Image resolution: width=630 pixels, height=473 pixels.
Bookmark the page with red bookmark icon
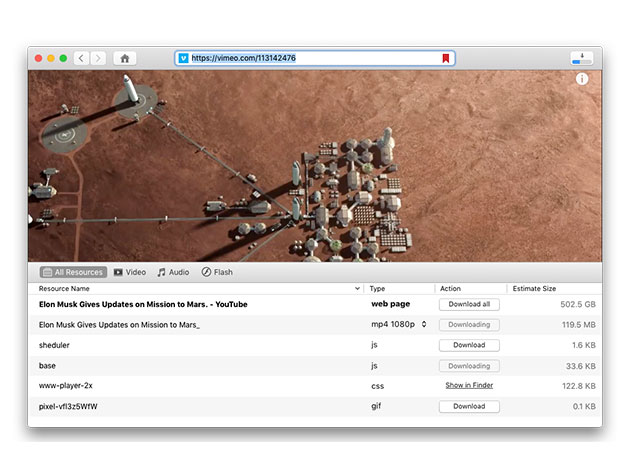(446, 58)
